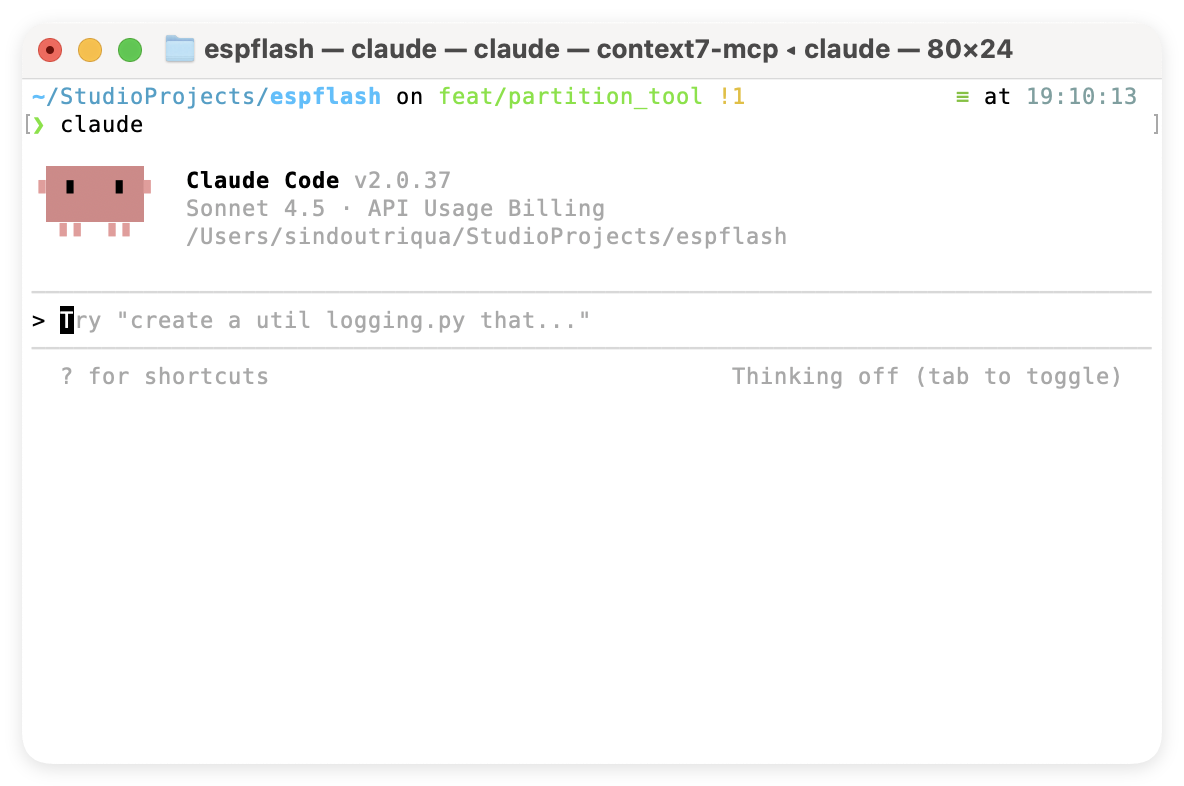Click the v2.0.37 version label
The image size is (1184, 786).
pos(402,181)
